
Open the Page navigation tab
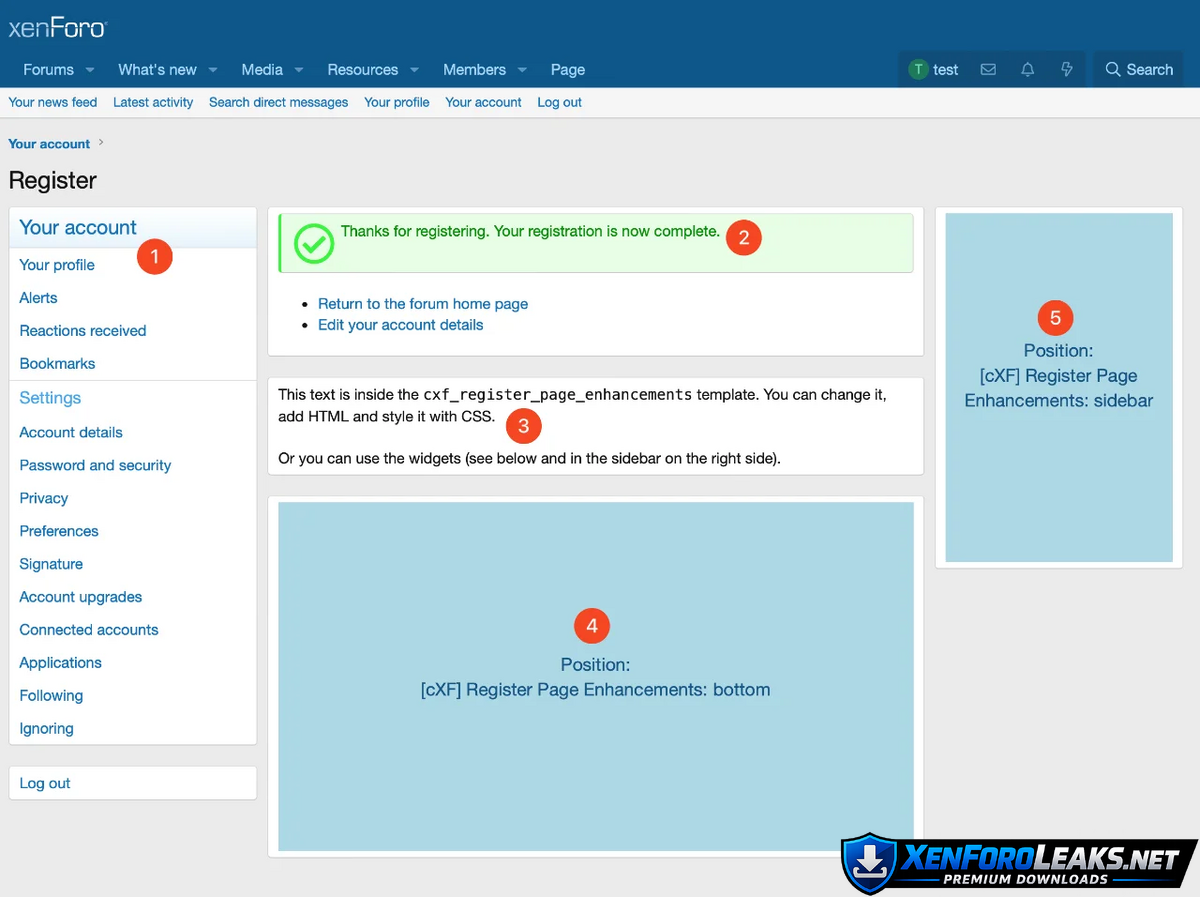[x=567, y=70]
